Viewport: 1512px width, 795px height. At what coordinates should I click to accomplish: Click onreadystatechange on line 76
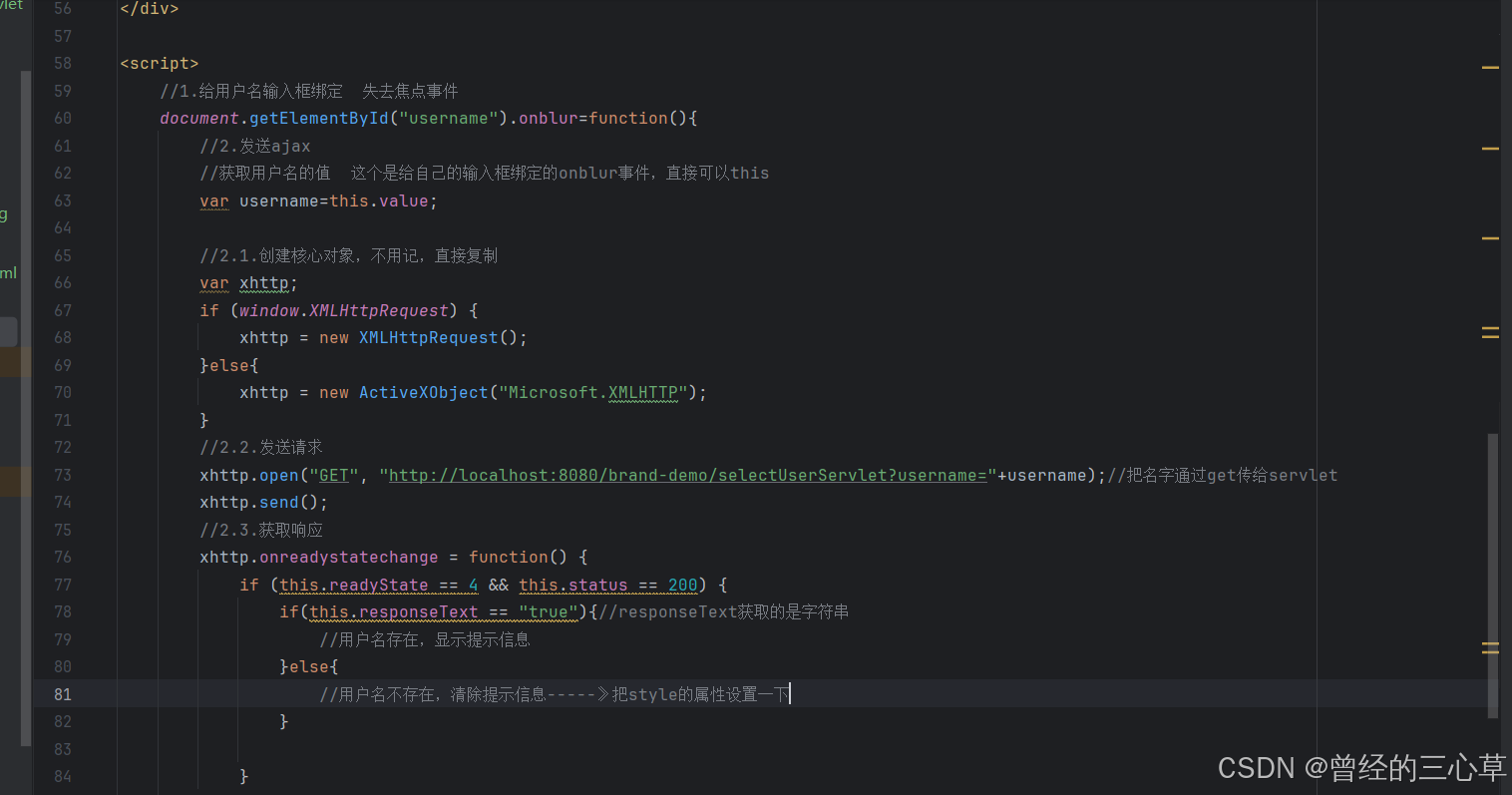(x=349, y=557)
